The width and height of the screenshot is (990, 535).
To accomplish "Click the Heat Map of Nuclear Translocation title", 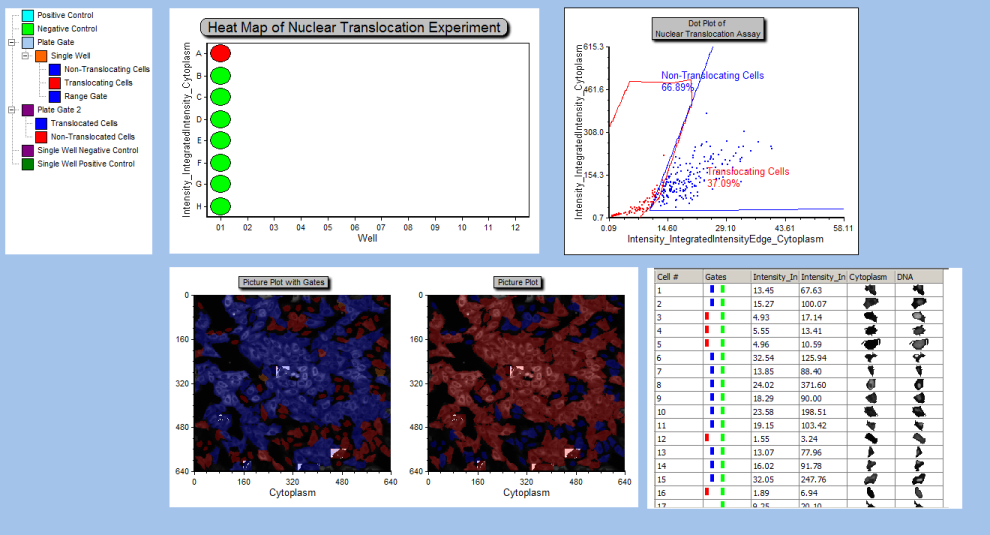I will pos(353,28).
